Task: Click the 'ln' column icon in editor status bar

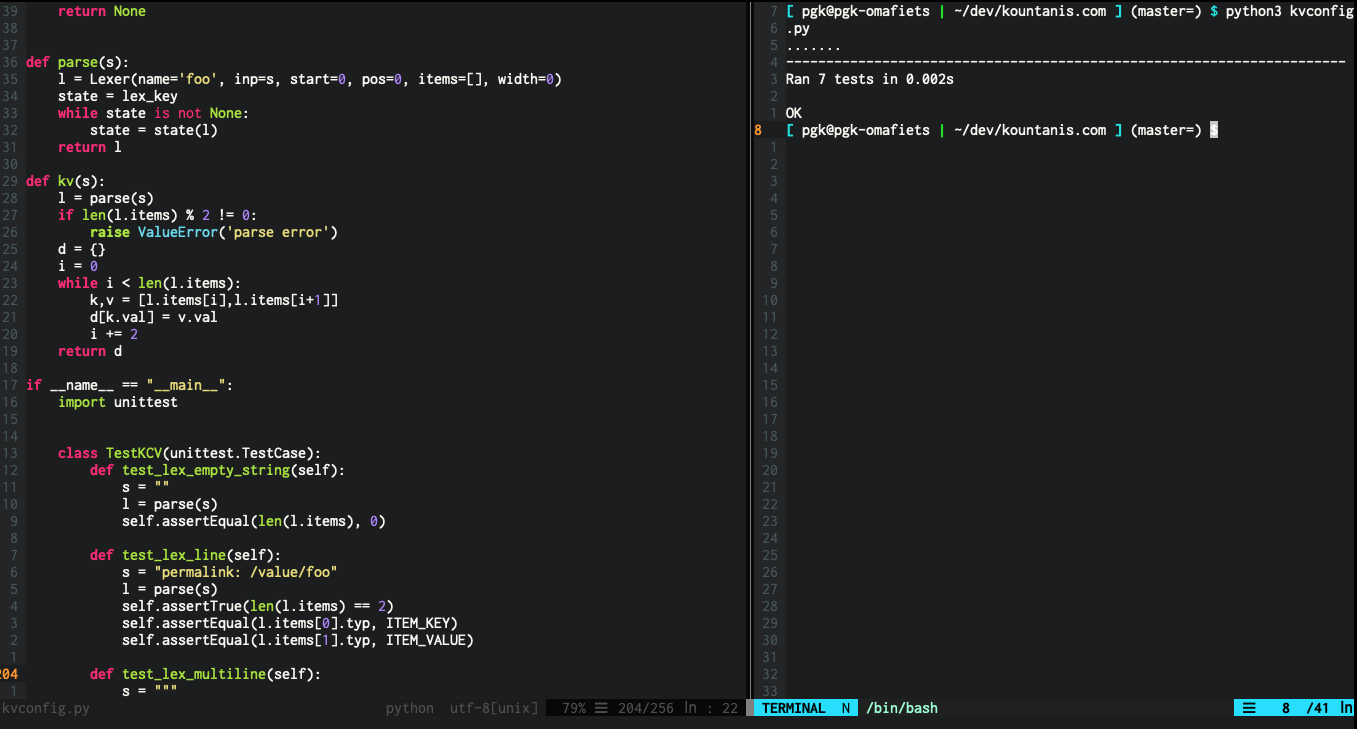Action: tap(691, 708)
